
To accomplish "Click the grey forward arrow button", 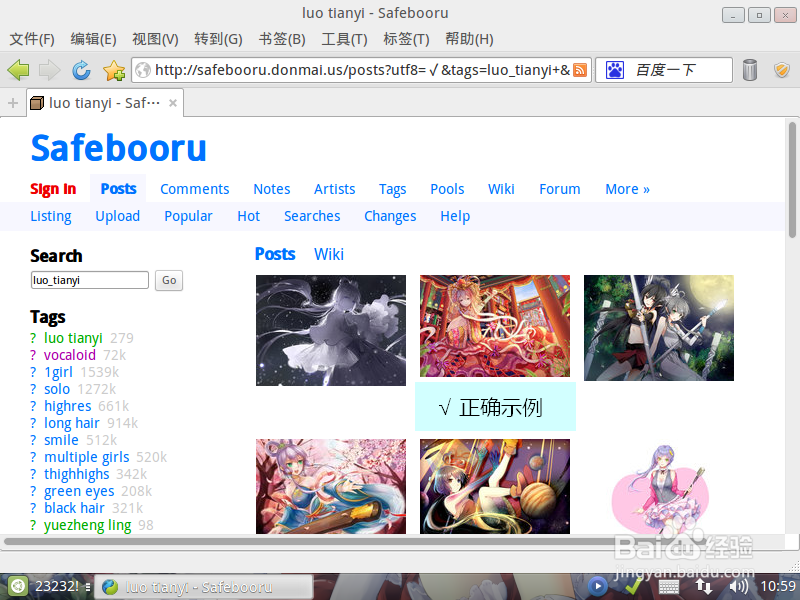I will [x=49, y=70].
